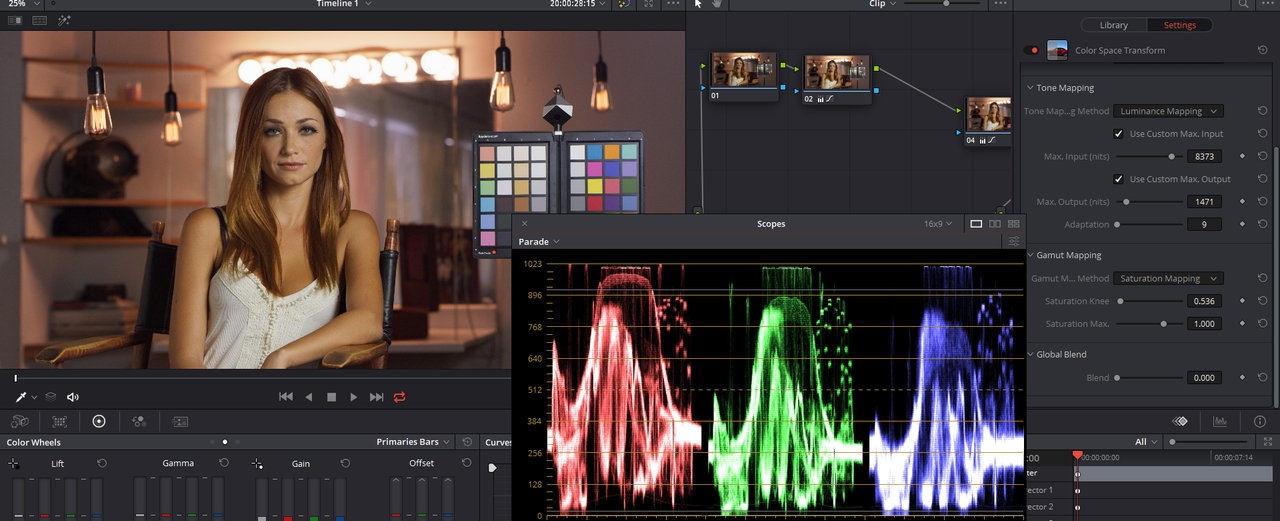The height and width of the screenshot is (521, 1280).
Task: Reset all Color Wheels palette settings
Action: [468, 442]
